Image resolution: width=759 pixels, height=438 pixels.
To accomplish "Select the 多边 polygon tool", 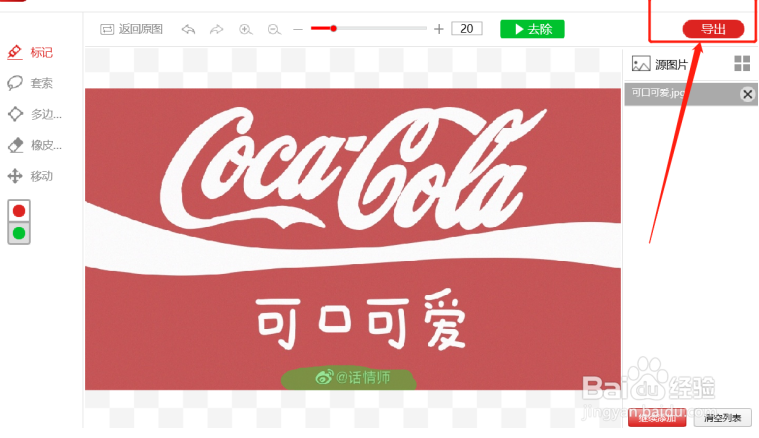I will tap(35, 114).
